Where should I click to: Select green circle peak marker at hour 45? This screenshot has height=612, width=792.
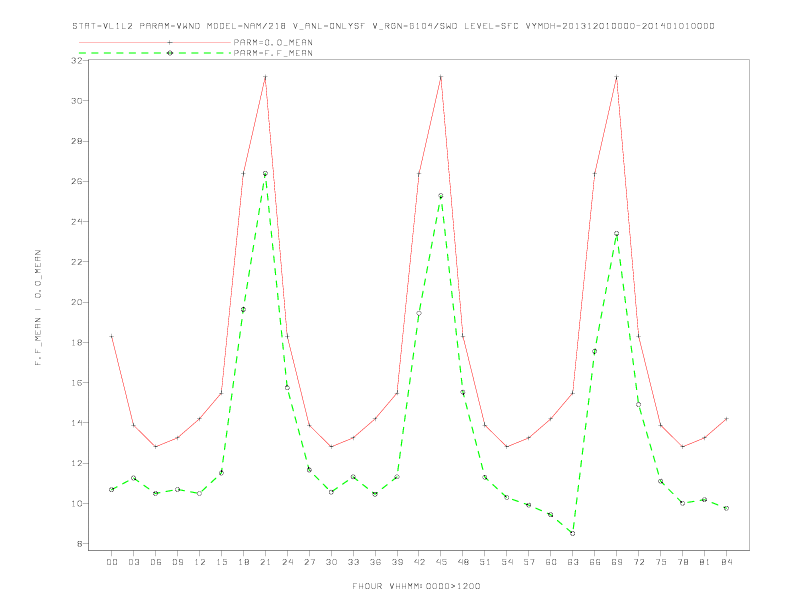pyautogui.click(x=441, y=196)
